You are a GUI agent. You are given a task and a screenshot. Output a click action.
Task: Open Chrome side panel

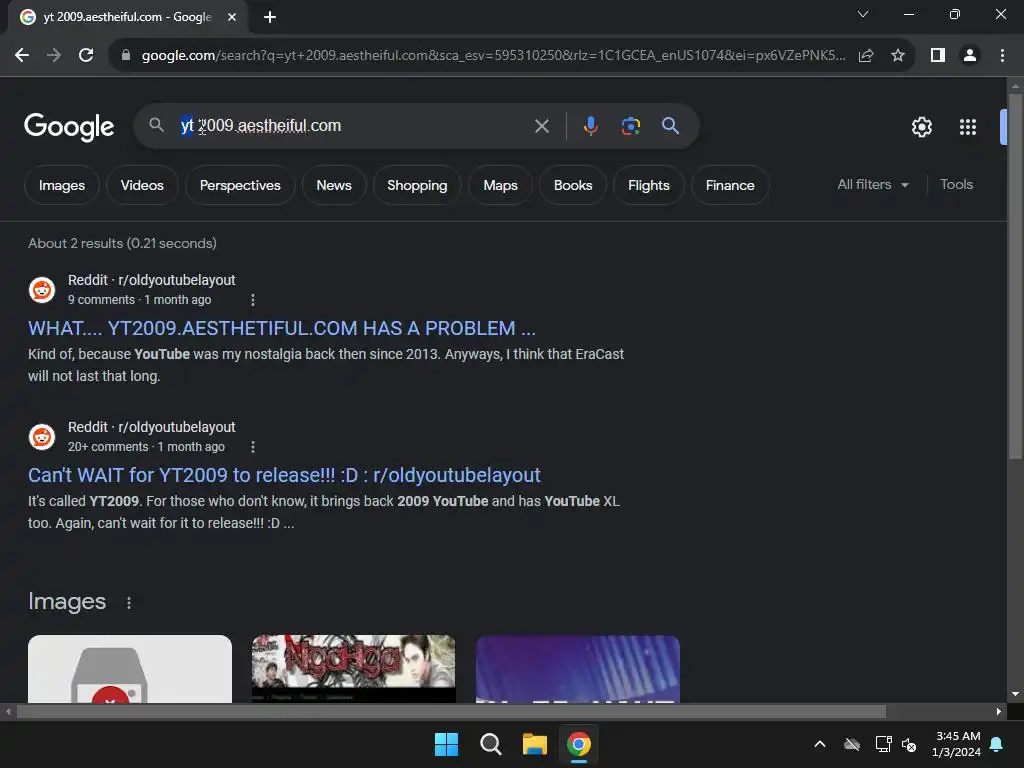(938, 56)
